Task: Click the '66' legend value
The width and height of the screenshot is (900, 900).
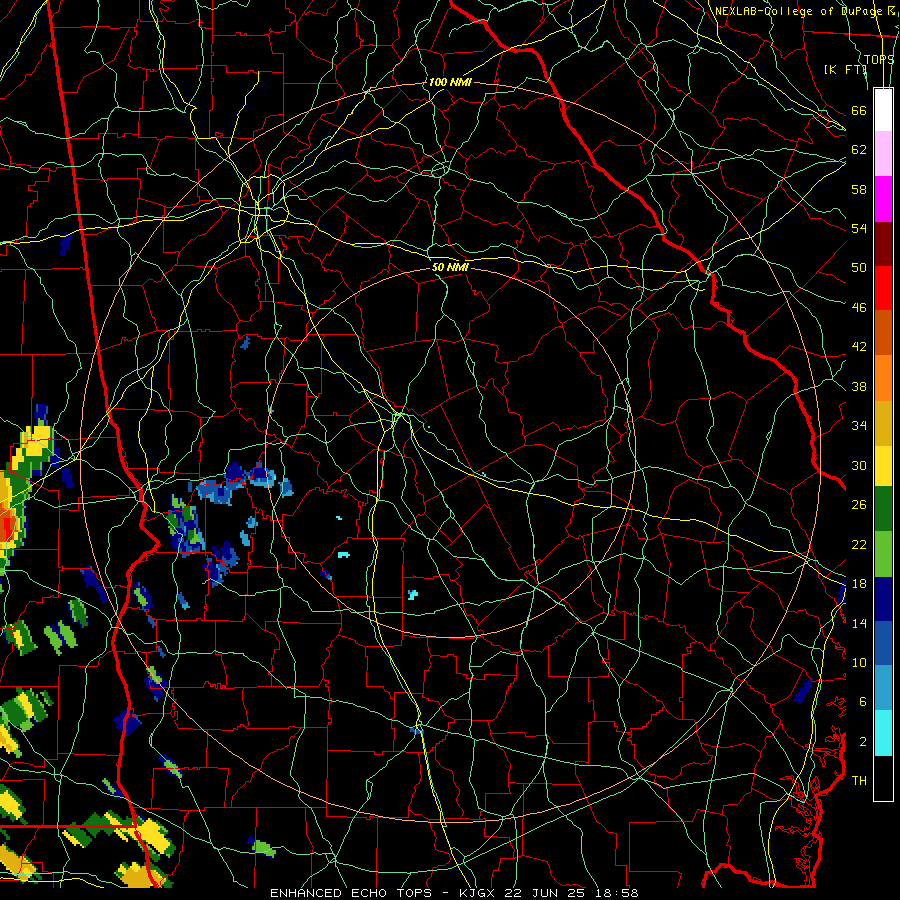Action: [859, 110]
